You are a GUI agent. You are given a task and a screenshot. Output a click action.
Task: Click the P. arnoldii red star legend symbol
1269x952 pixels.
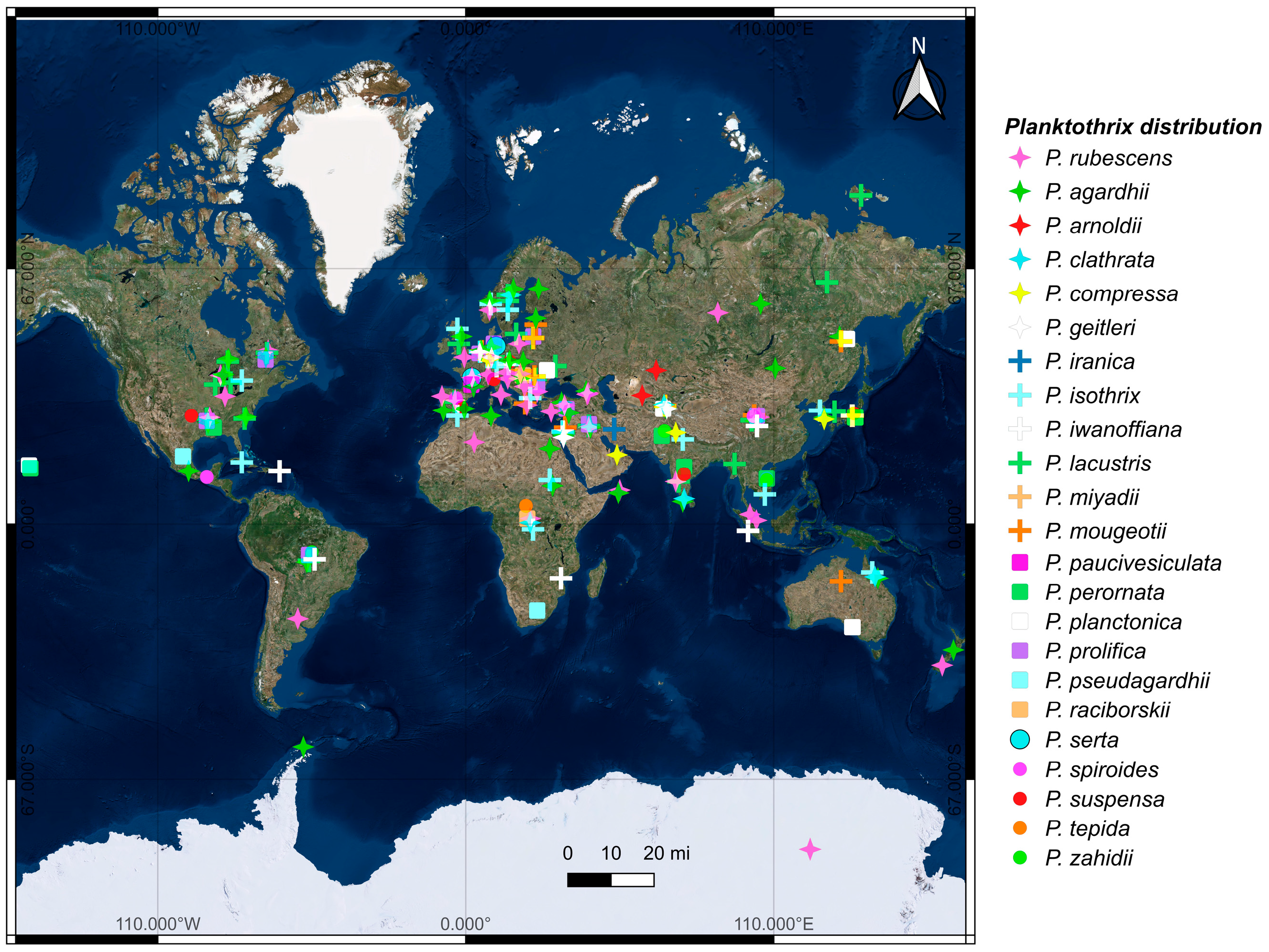point(1019,225)
